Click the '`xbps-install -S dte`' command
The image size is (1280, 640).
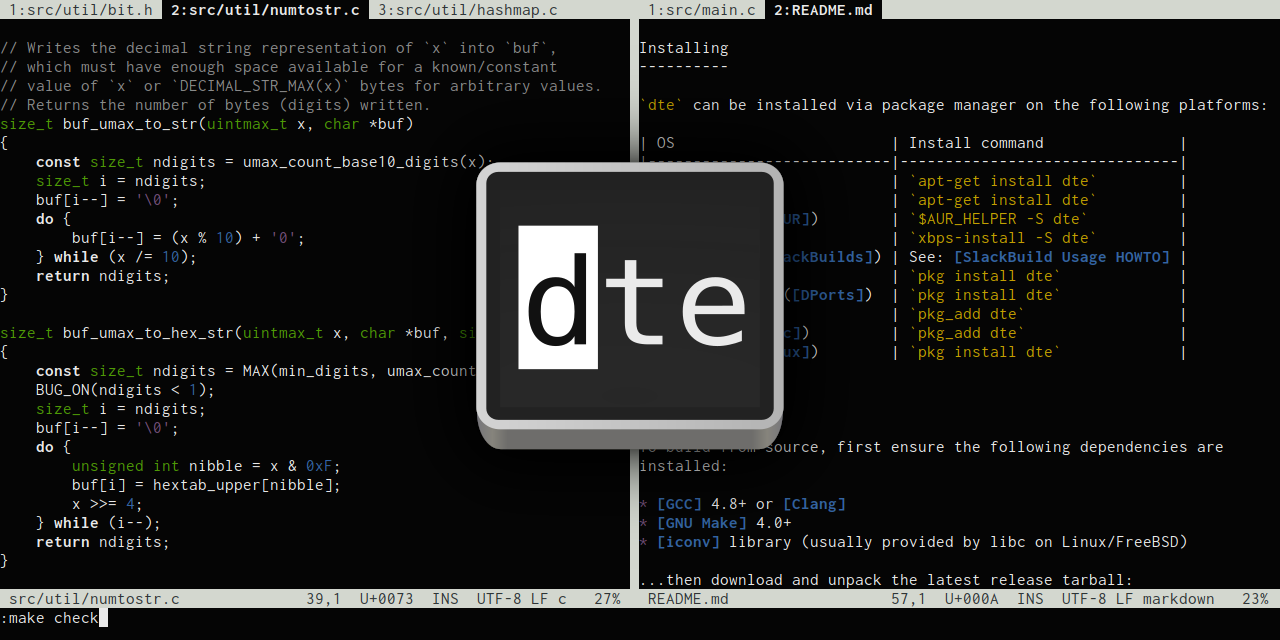pyautogui.click(x=1003, y=238)
